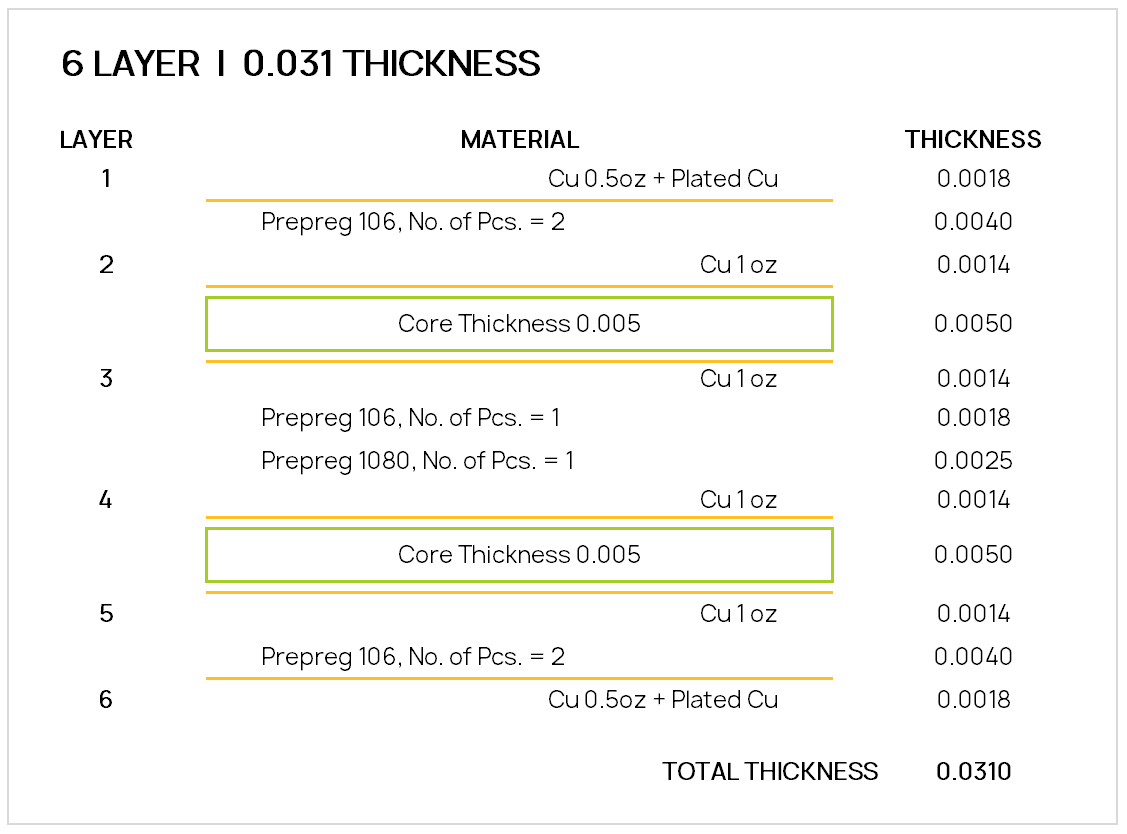Click the TOTAL THICKNESS label
This screenshot has height=834, width=1127.
(770, 772)
